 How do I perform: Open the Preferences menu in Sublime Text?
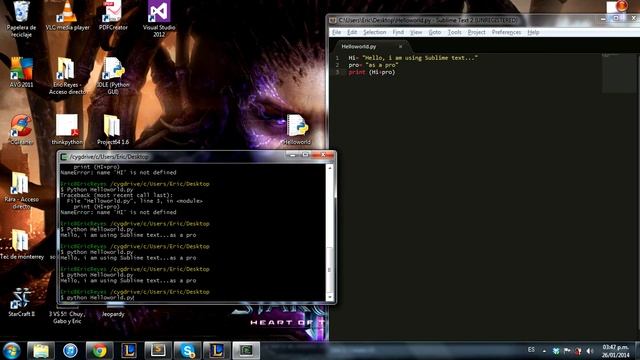pos(506,32)
